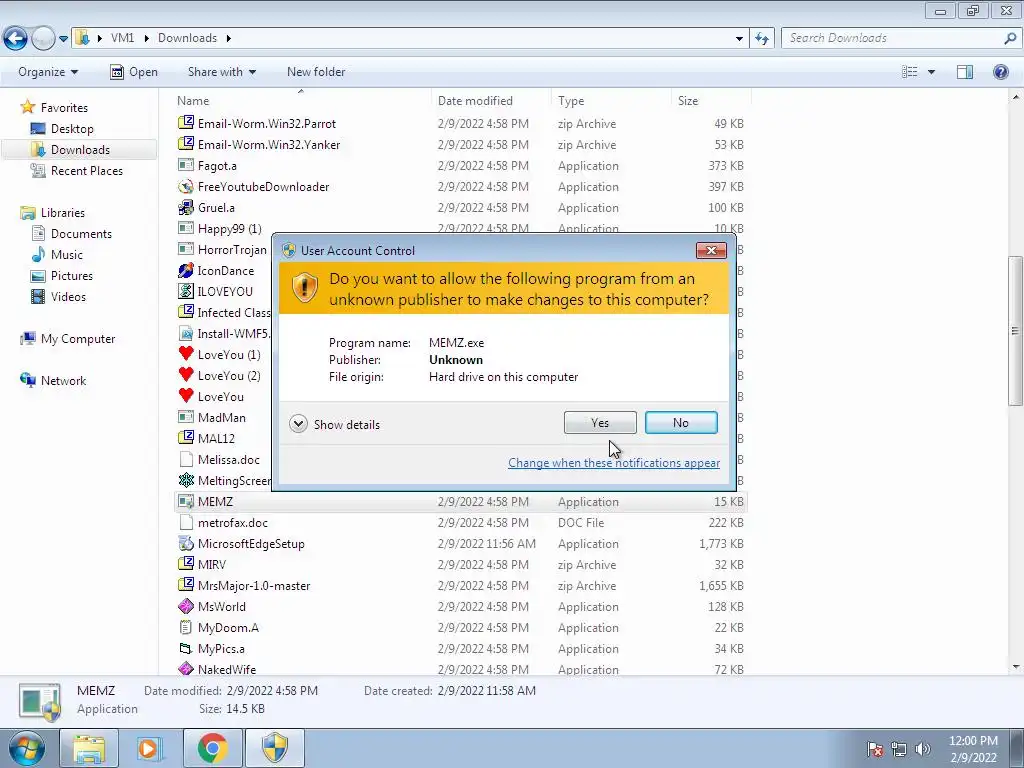Image resolution: width=1024 pixels, height=768 pixels.
Task: Click the Email-Worm.Win32.Yanker zip icon
Action: [186, 144]
